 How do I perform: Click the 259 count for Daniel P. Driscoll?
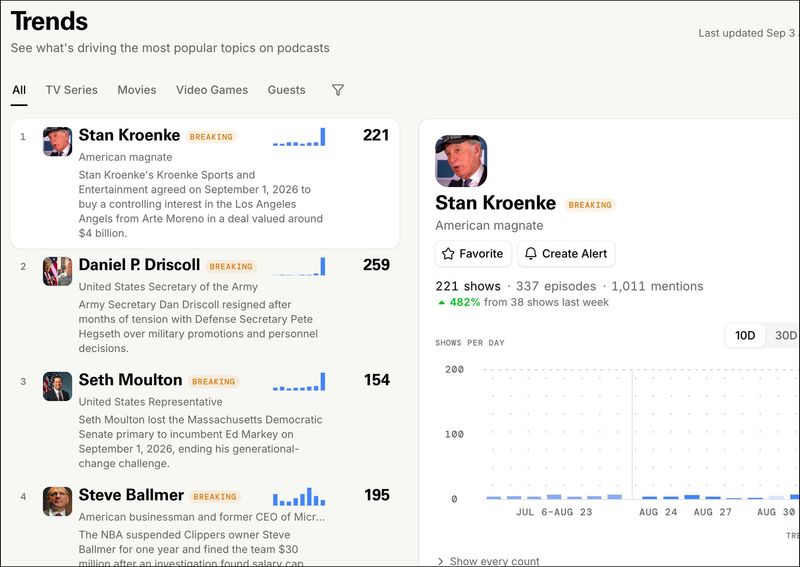376,265
